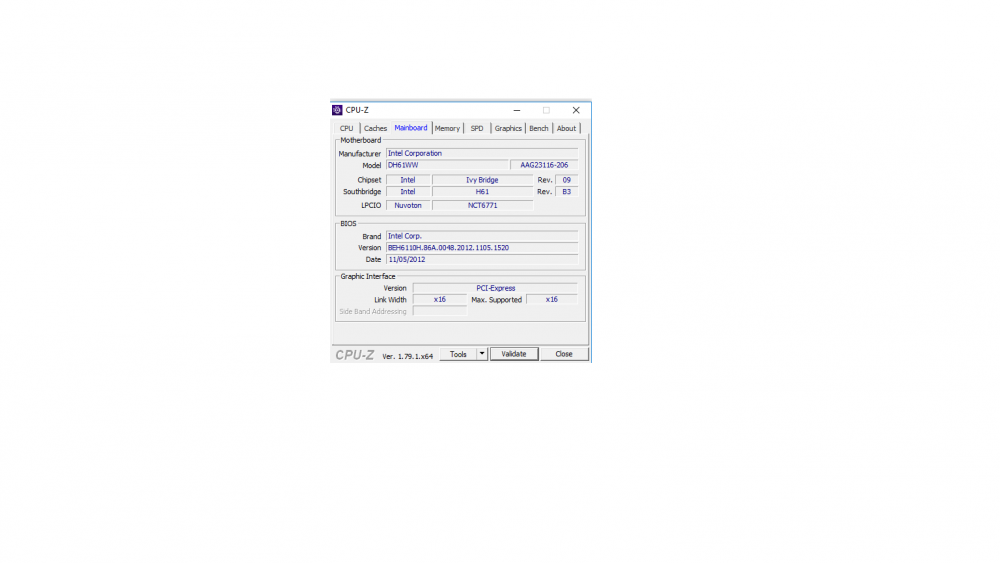Click the empty Side Band Addressing field

tap(440, 312)
